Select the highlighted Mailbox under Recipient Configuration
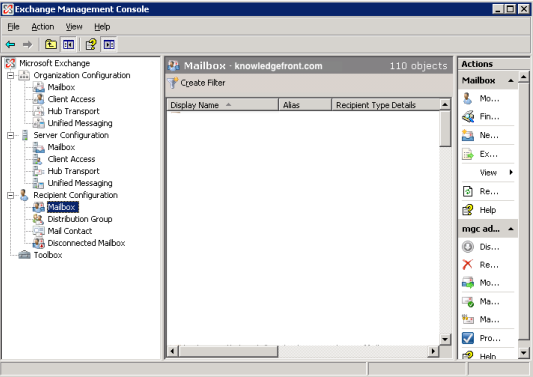 click(63, 207)
